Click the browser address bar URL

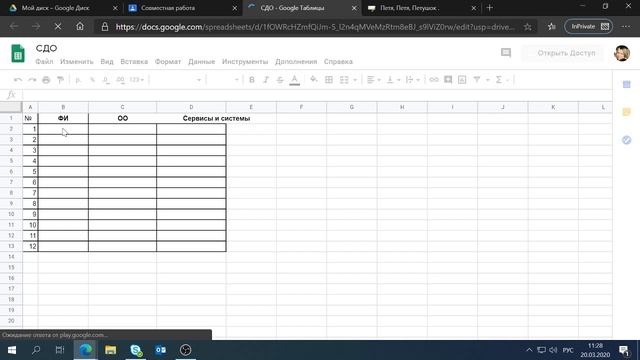pos(314,27)
